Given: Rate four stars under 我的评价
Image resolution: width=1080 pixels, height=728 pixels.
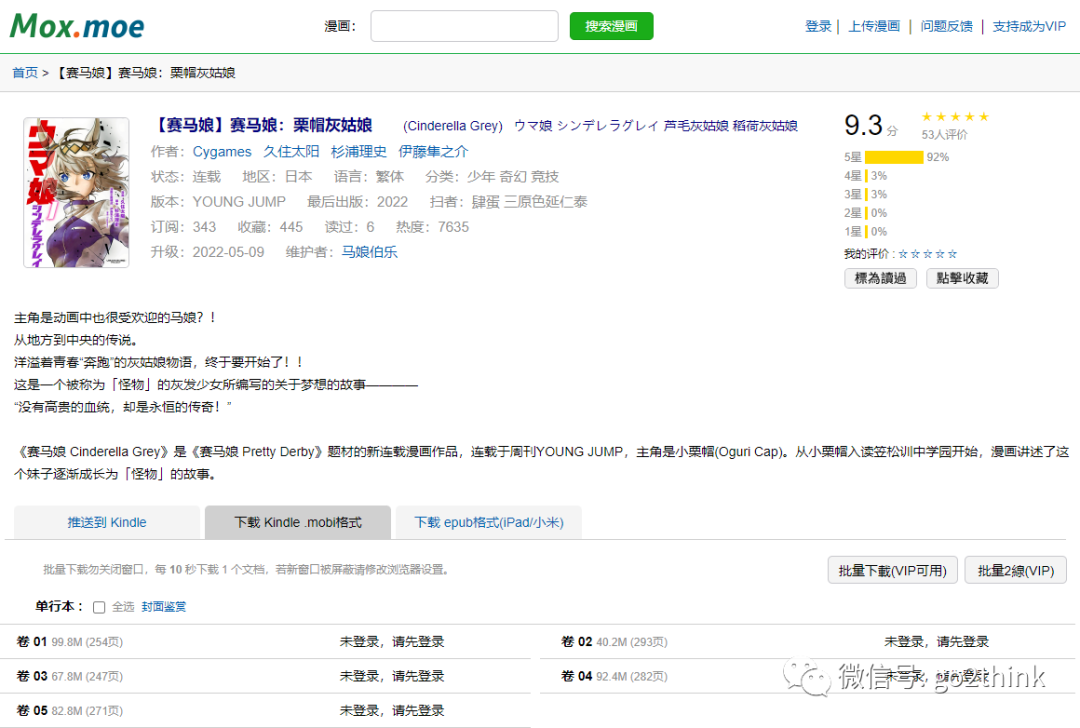Looking at the screenshot, I should 940,254.
